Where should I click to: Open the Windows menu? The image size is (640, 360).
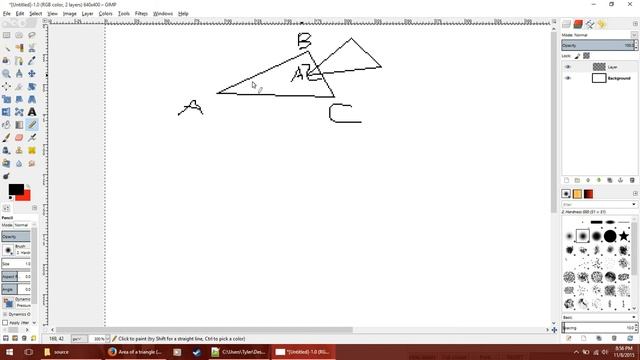(163, 13)
